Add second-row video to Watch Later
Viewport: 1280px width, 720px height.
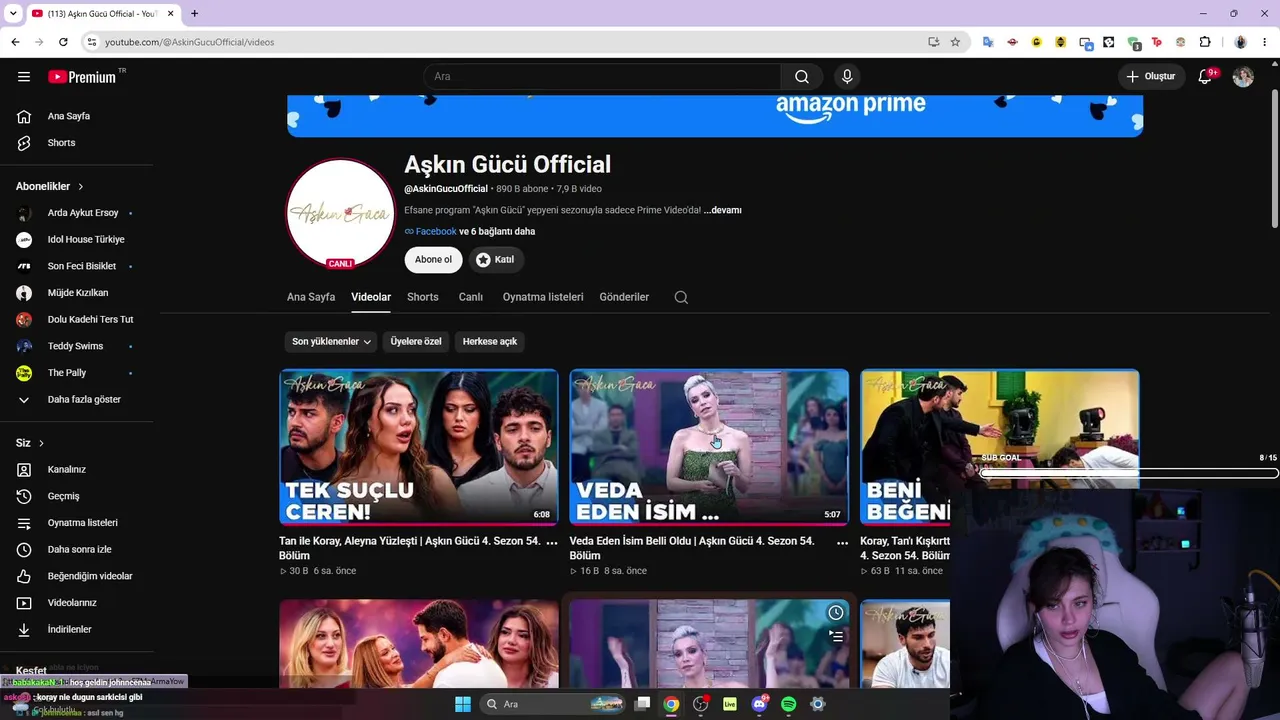pyautogui.click(x=836, y=613)
